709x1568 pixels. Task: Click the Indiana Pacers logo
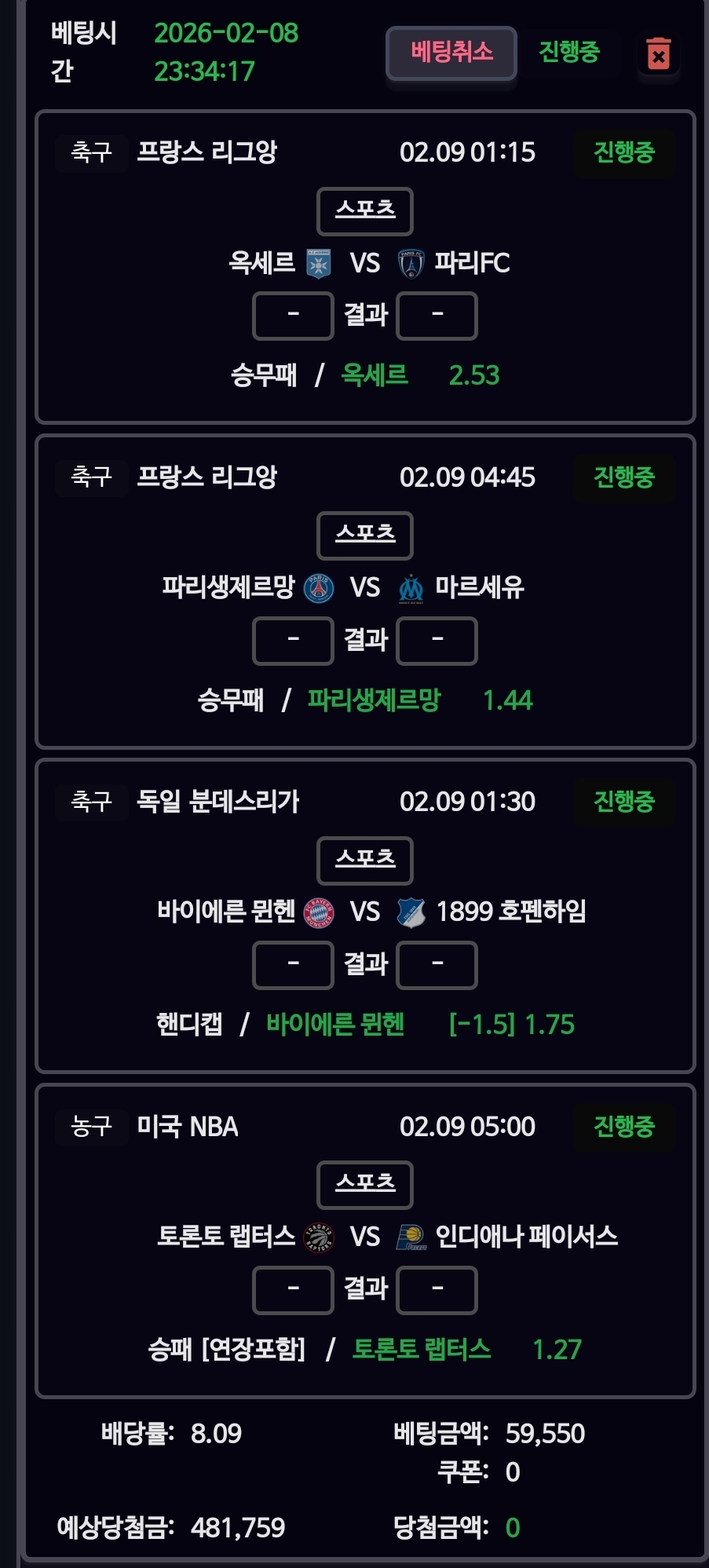point(411,1237)
